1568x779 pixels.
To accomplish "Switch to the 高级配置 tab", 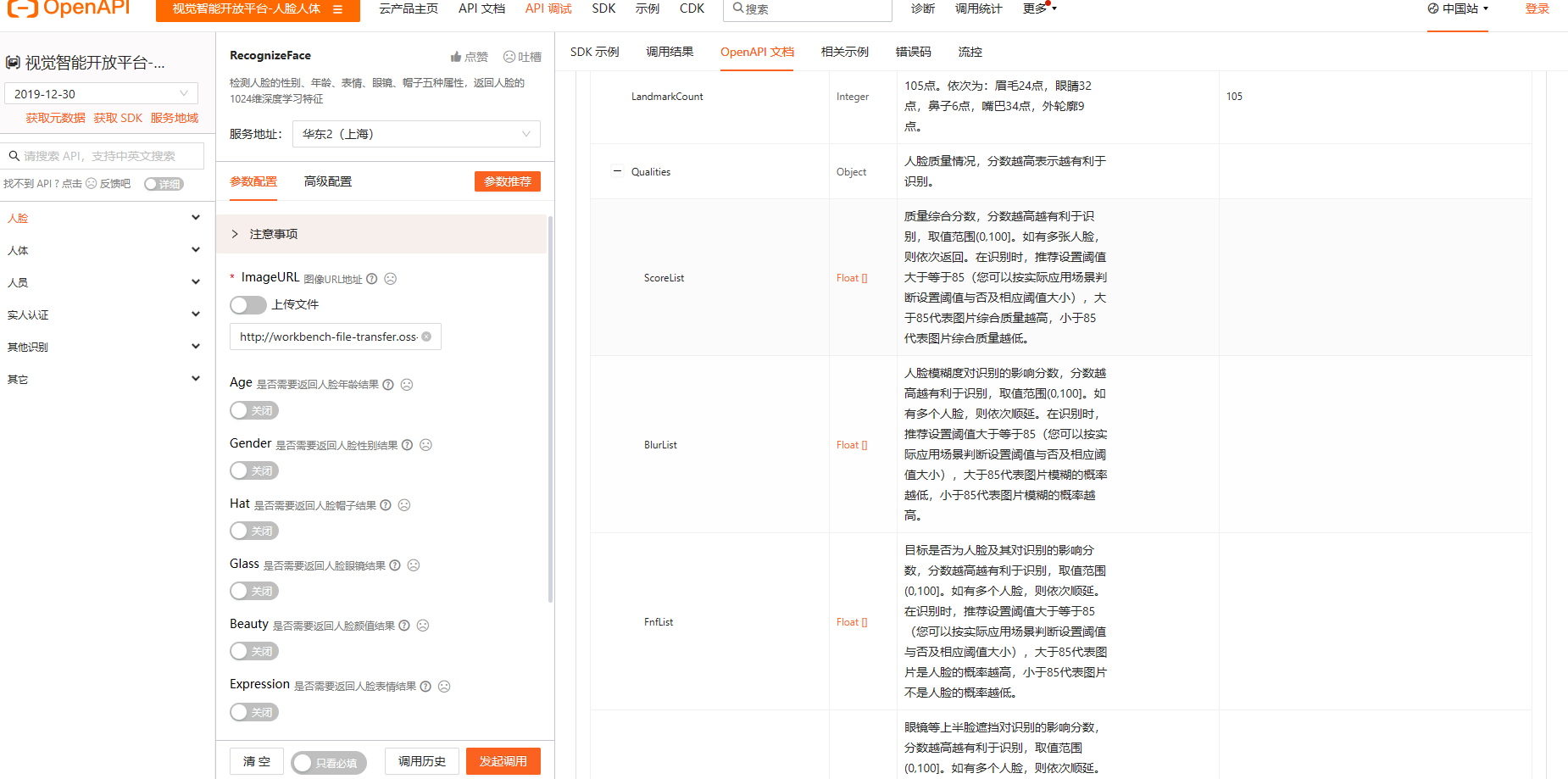I will point(328,181).
